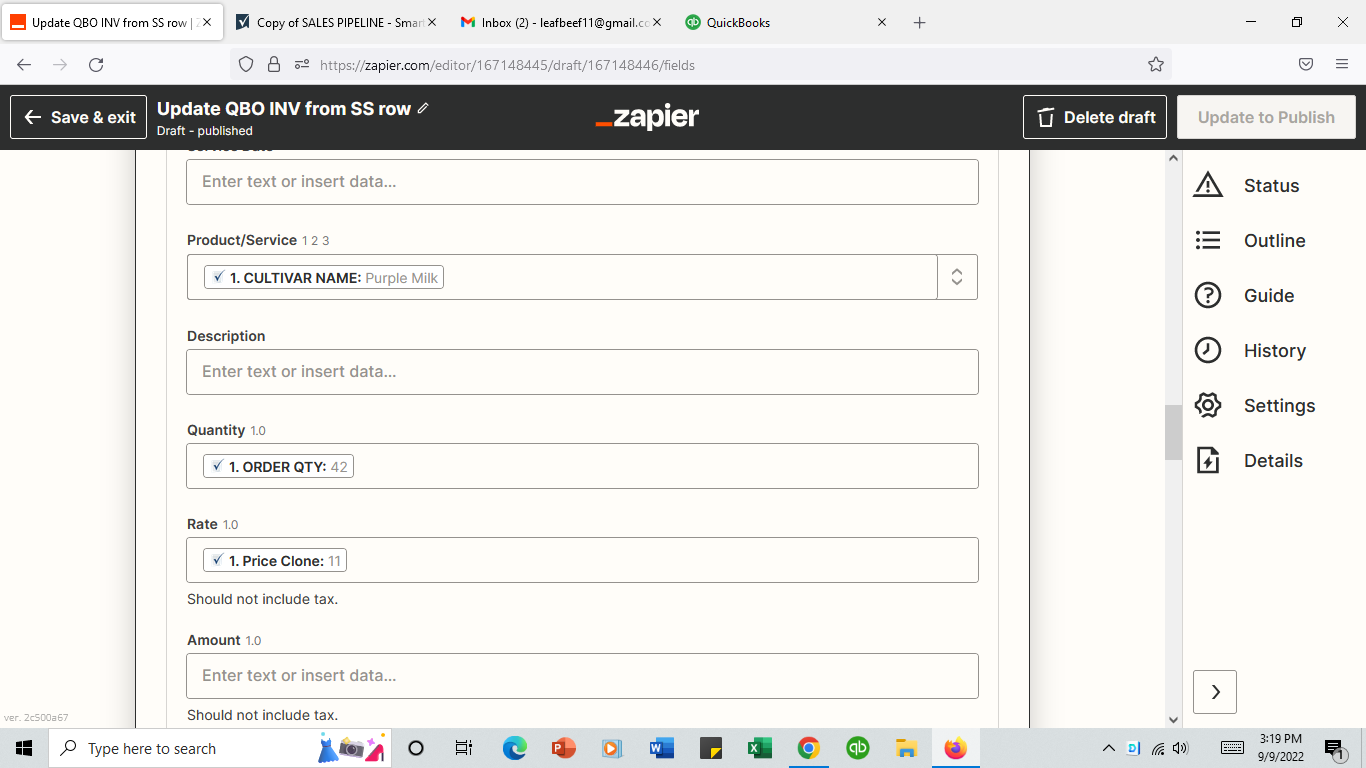Select the CULTIVAR NAME: Purple Milk pill
The width and height of the screenshot is (1366, 768).
click(x=324, y=277)
